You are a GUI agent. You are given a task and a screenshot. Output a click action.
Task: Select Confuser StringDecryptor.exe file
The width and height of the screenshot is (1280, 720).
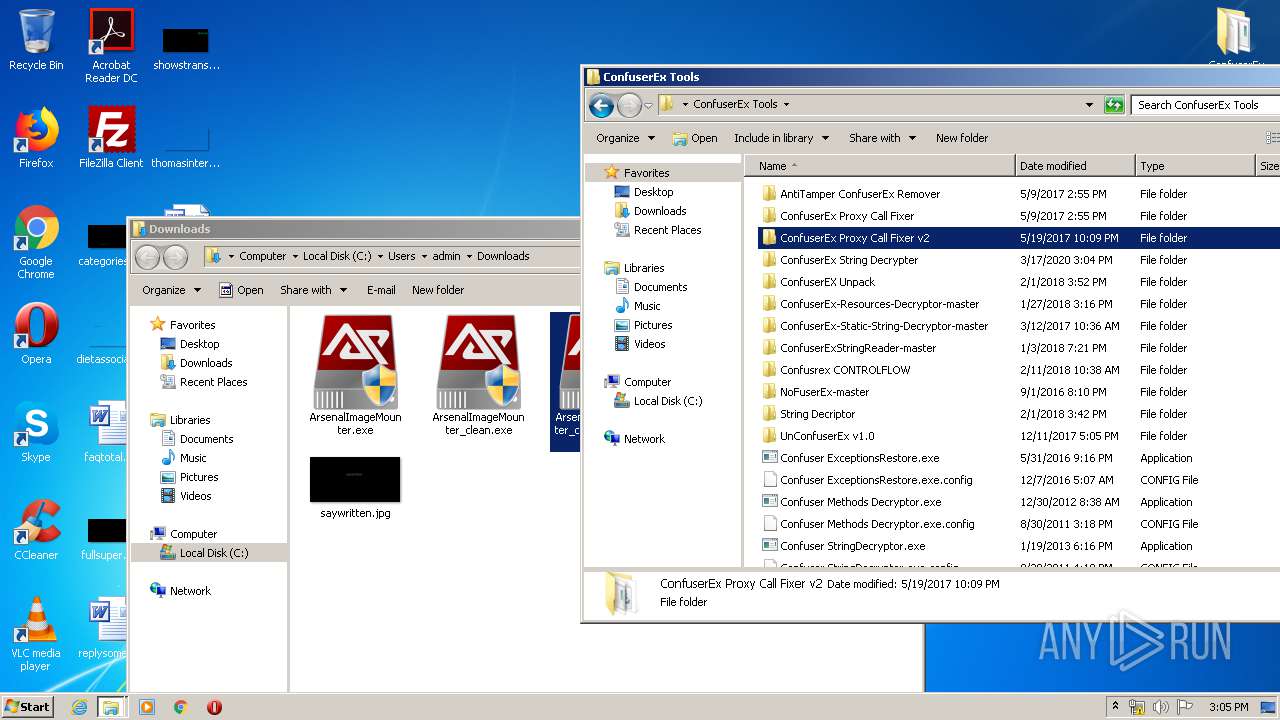click(852, 546)
